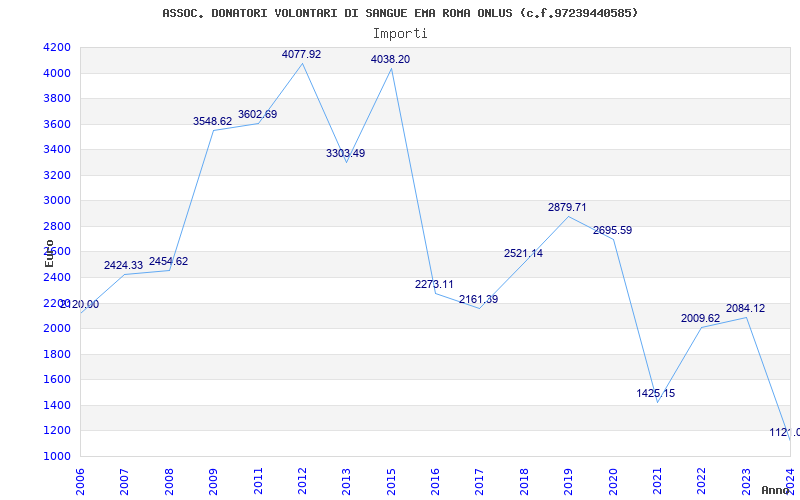Viewport: 800px width, 500px height.
Task: Click the 2006 year tick label
Action: 80,481
